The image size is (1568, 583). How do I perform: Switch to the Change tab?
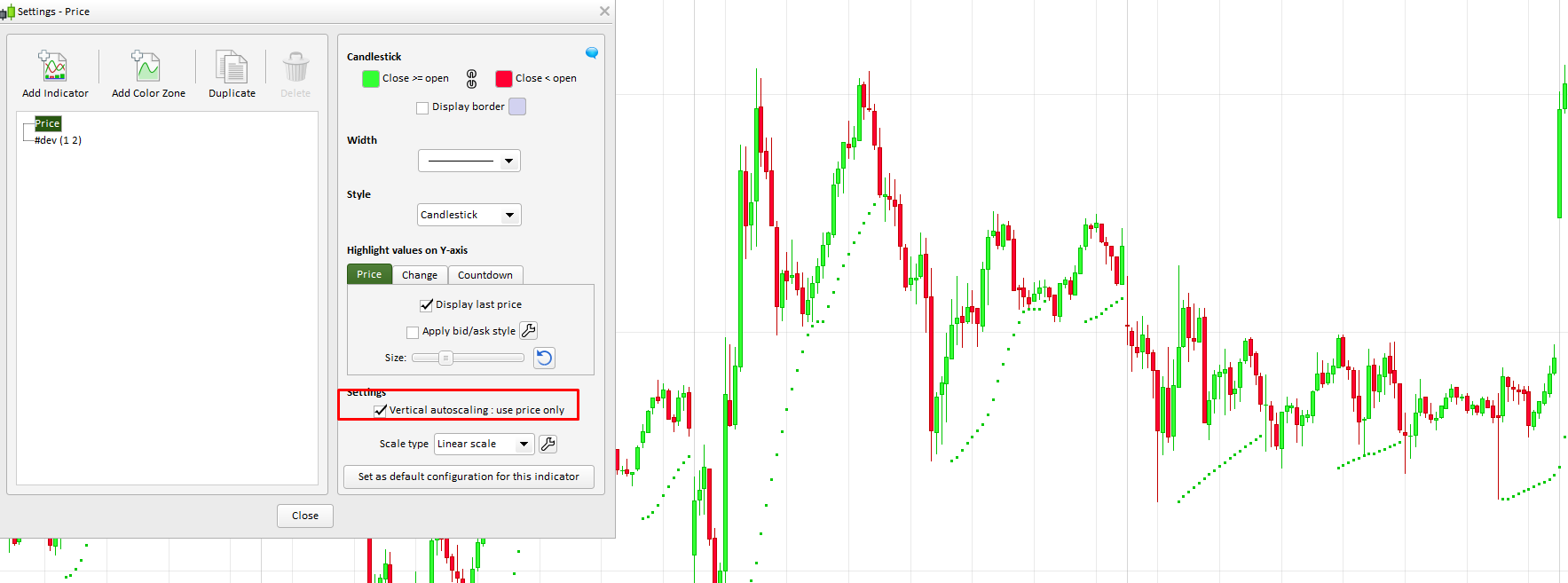click(x=420, y=275)
